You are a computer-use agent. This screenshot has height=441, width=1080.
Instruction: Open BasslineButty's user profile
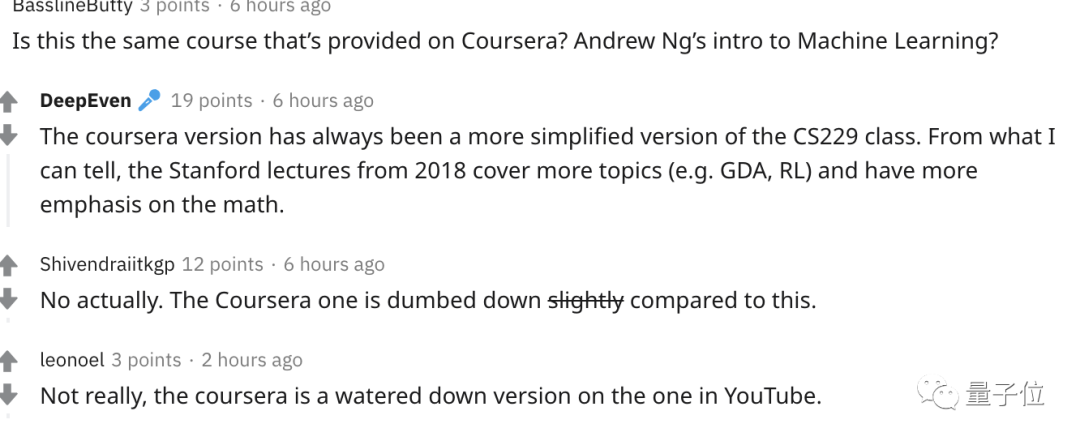tap(72, 6)
